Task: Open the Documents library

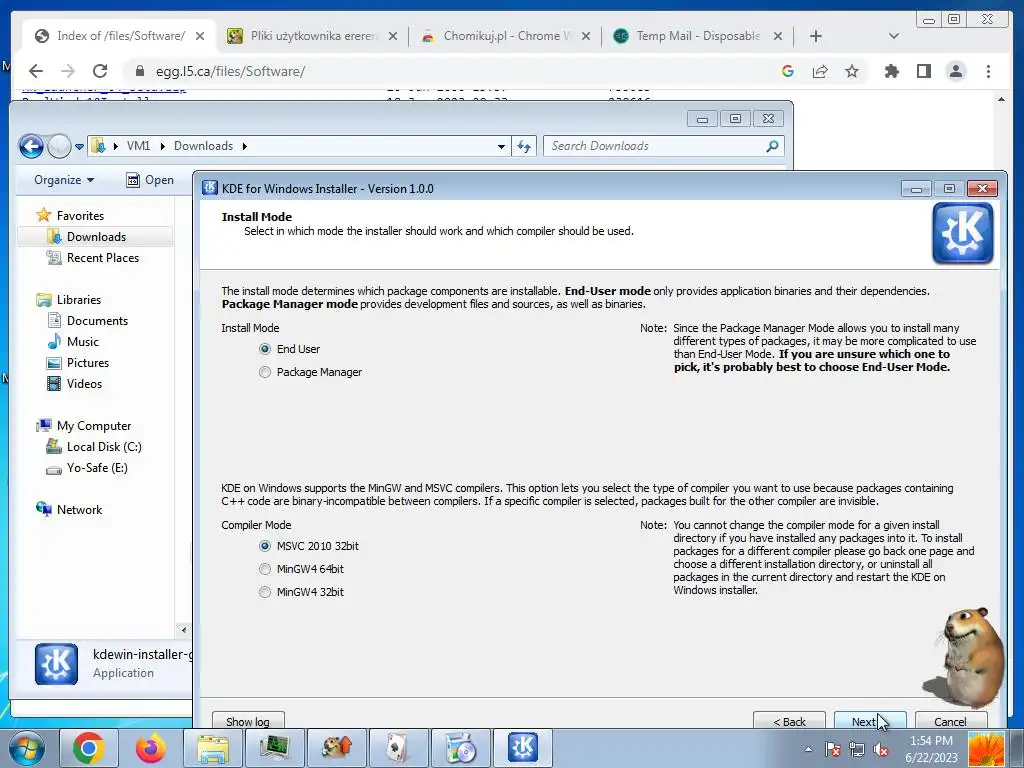Action: (x=97, y=321)
